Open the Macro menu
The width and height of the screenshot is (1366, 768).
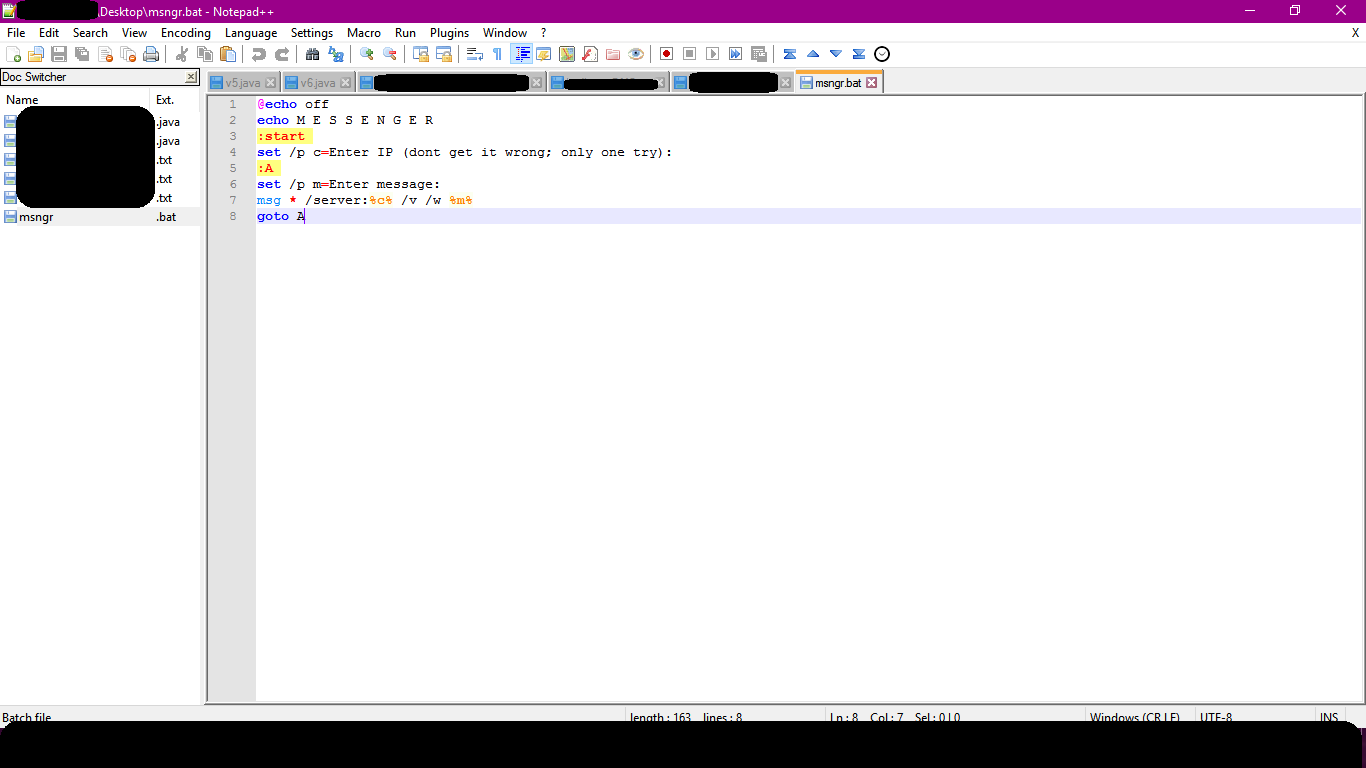364,32
